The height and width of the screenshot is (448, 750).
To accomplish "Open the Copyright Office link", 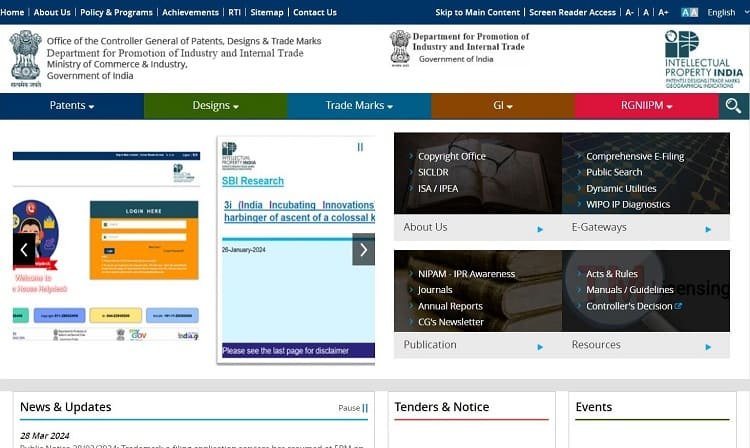I will pyautogui.click(x=452, y=156).
